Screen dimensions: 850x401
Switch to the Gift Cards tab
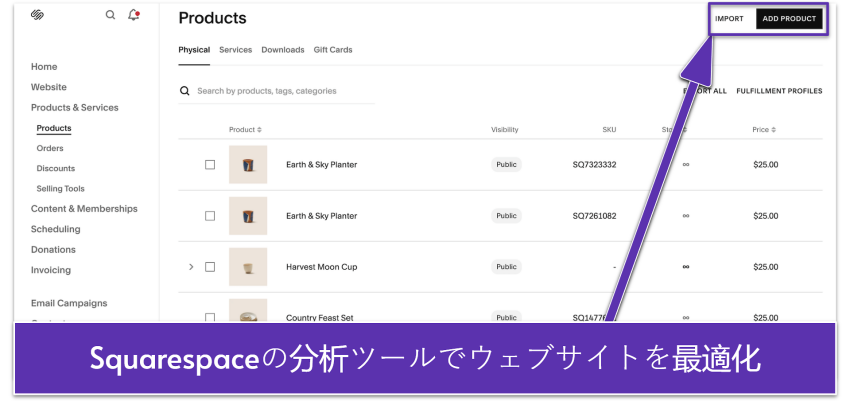[333, 50]
